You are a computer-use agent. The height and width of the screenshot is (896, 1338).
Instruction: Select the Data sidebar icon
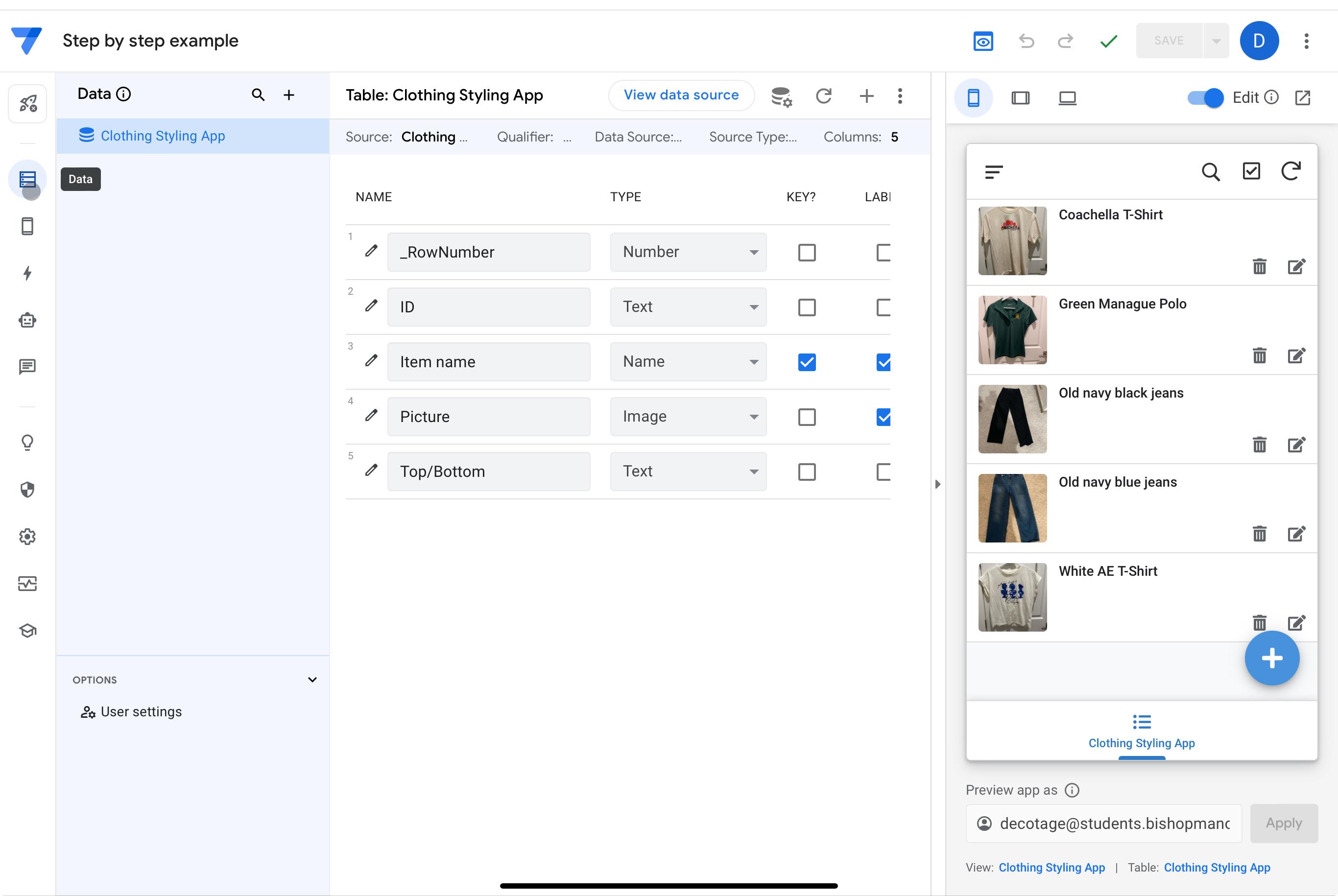tap(27, 179)
